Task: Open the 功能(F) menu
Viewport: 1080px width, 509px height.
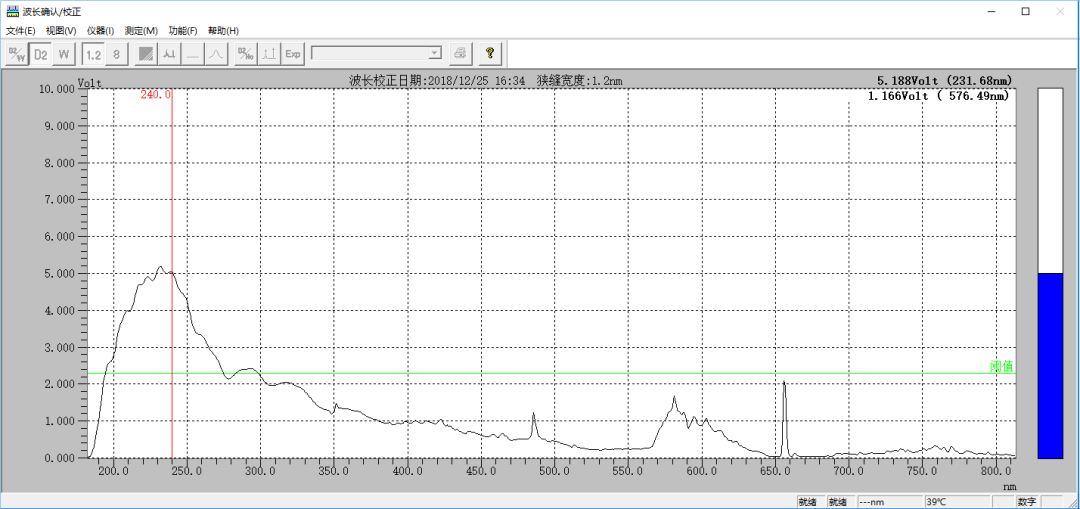Action: [183, 31]
